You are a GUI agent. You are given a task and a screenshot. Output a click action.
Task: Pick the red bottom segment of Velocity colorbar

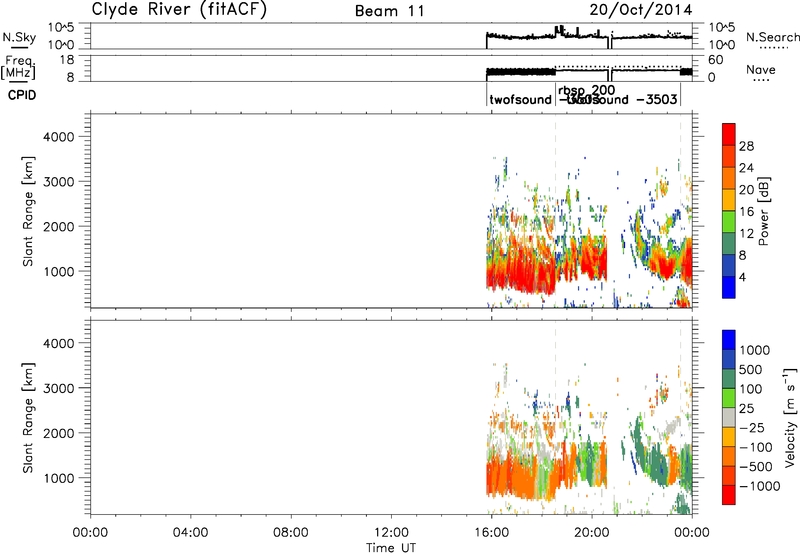pos(729,495)
